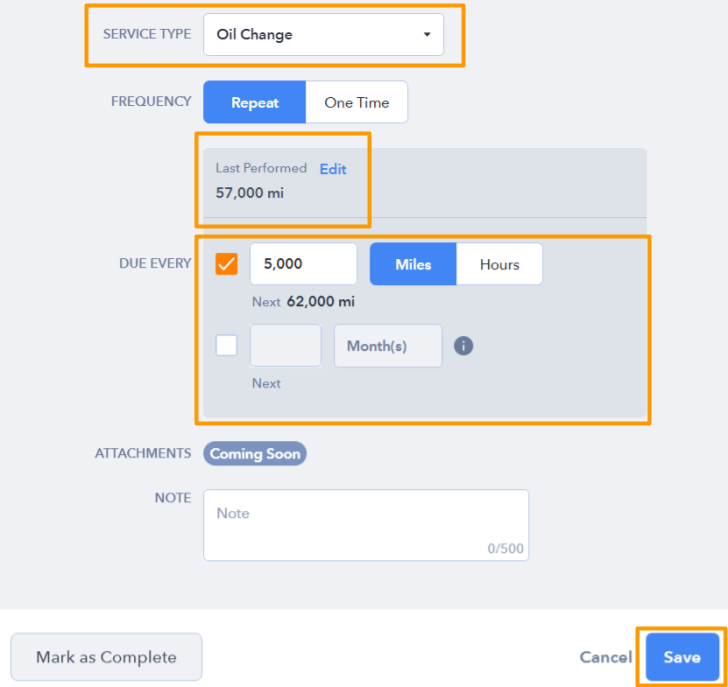The width and height of the screenshot is (728, 687).
Task: Open the Oil Change service type dropdown
Action: [x=324, y=34]
